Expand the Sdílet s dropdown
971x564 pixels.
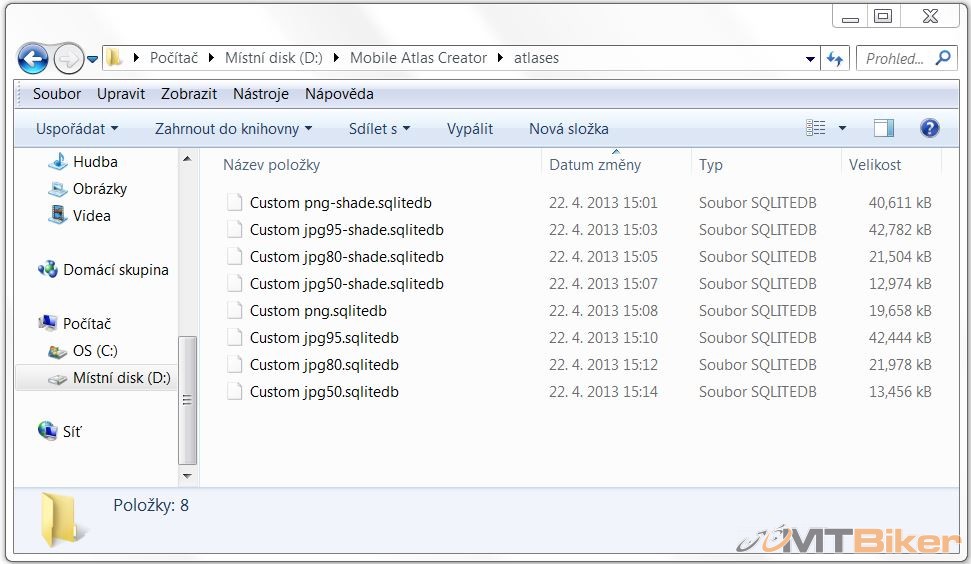379,129
